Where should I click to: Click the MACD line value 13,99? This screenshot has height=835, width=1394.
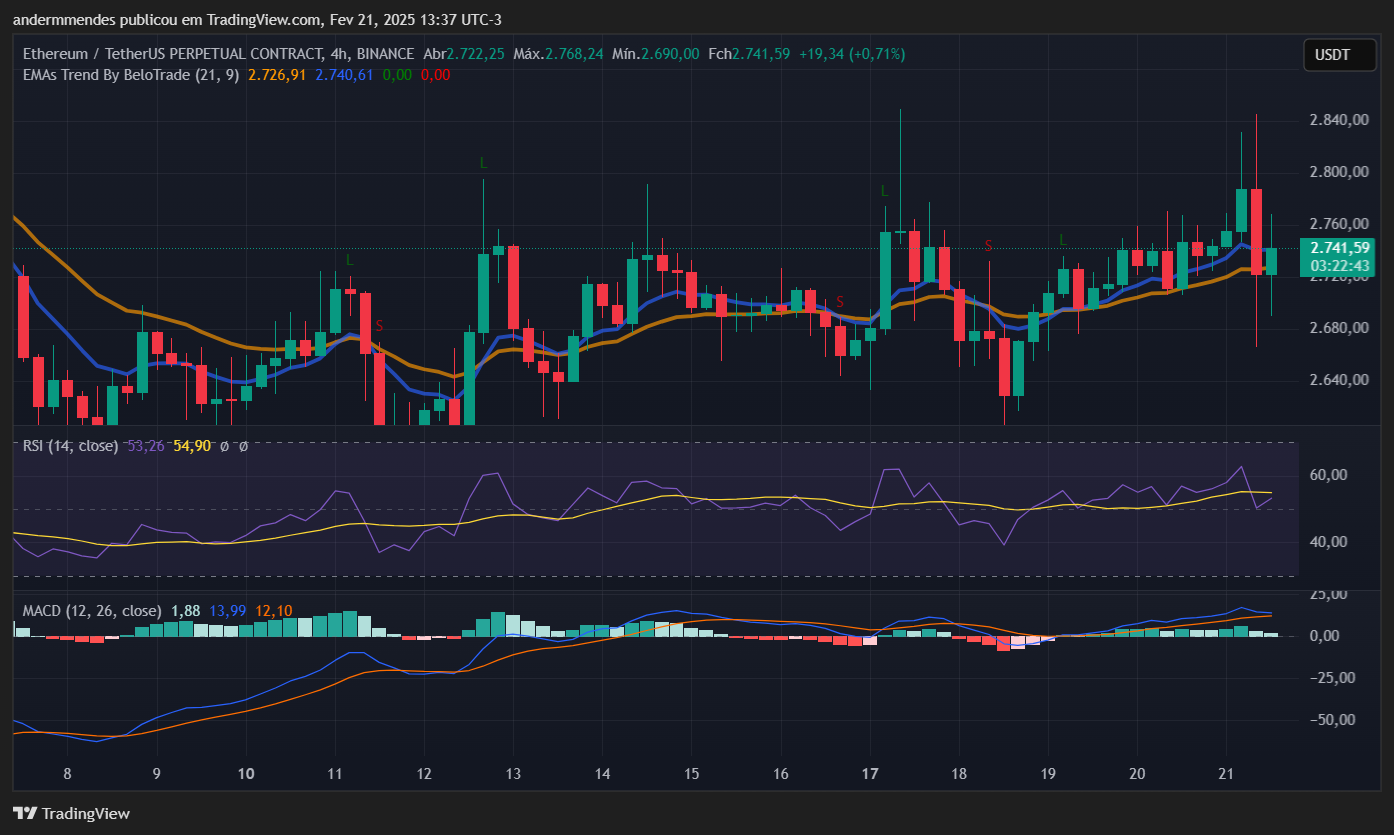pyautogui.click(x=228, y=610)
